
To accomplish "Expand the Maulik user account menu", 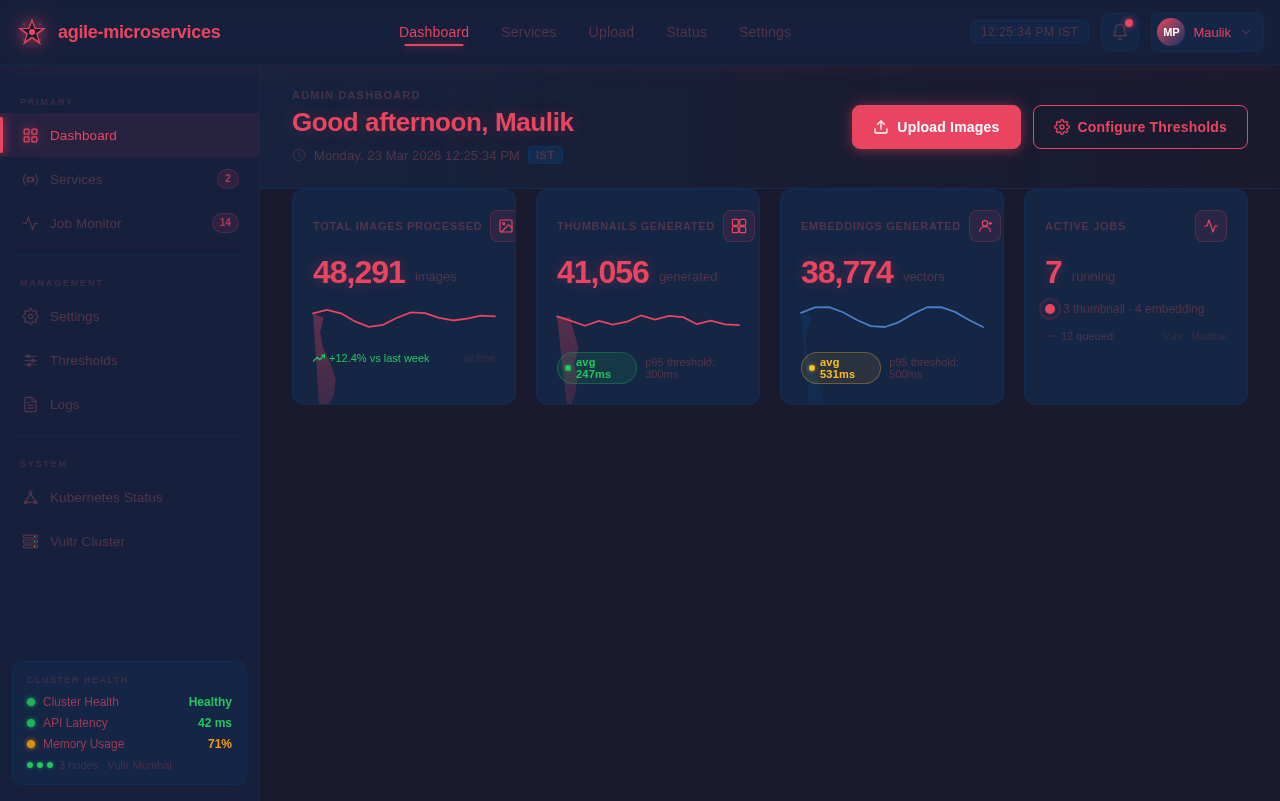I will coord(1206,31).
